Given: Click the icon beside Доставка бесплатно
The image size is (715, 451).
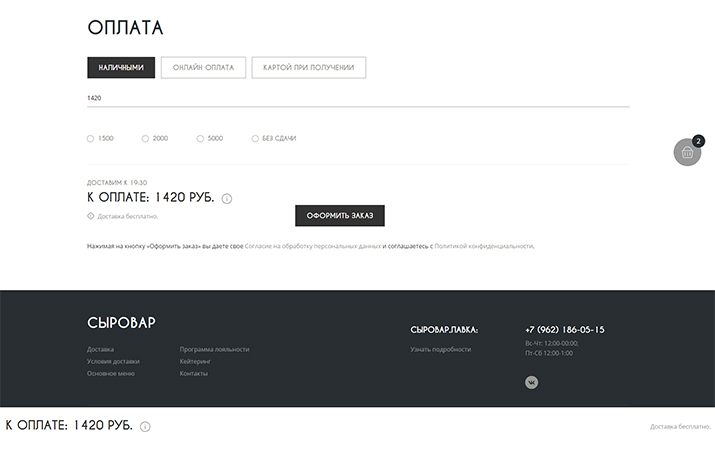Looking at the screenshot, I should (91, 216).
